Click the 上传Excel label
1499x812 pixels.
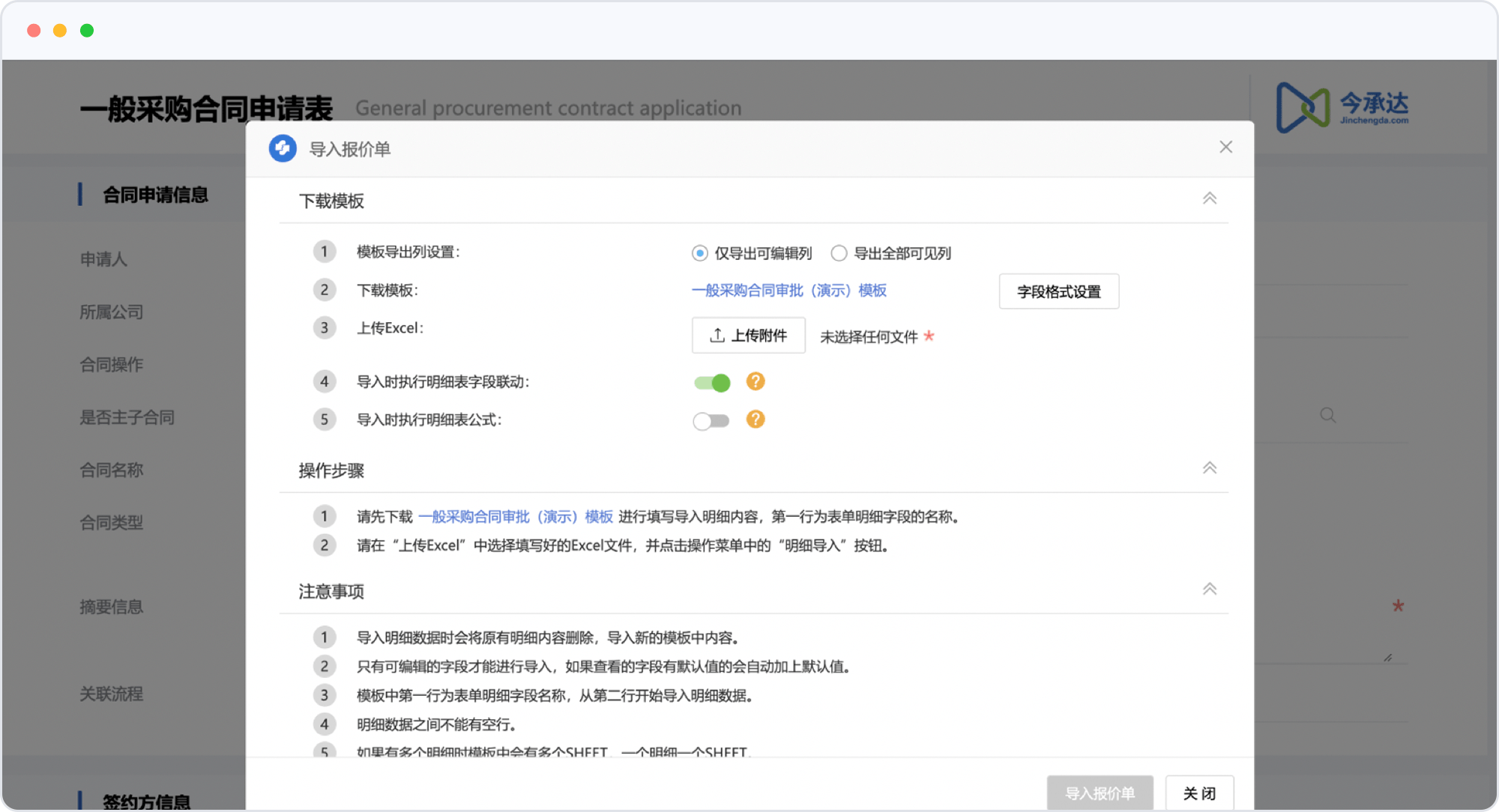point(390,328)
